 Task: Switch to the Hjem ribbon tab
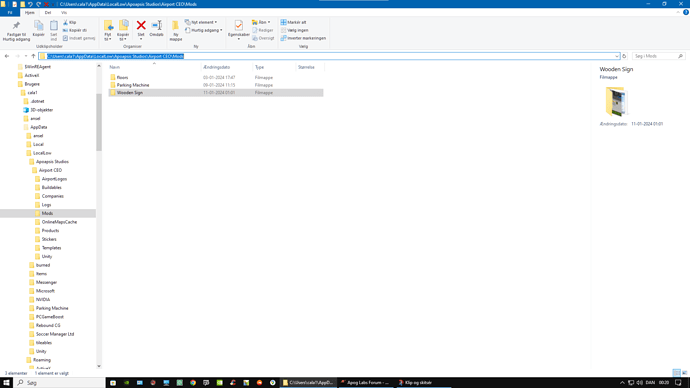pos(29,12)
